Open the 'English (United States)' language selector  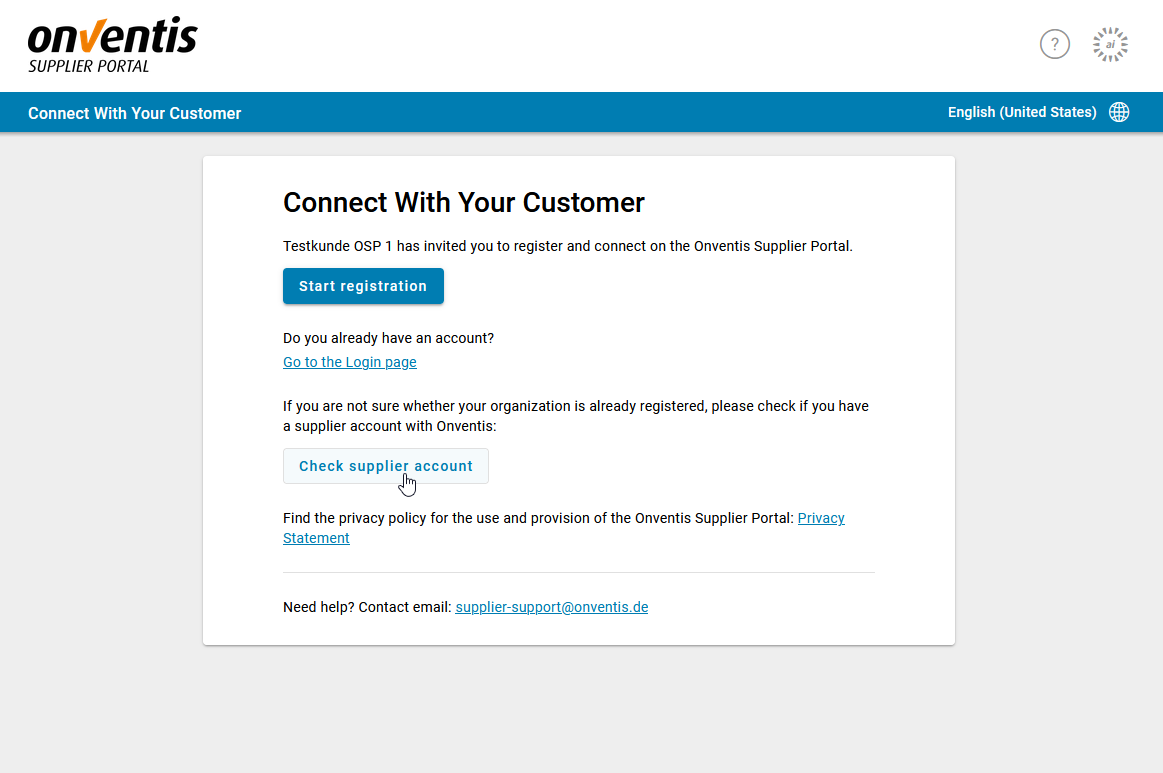click(x=1021, y=112)
